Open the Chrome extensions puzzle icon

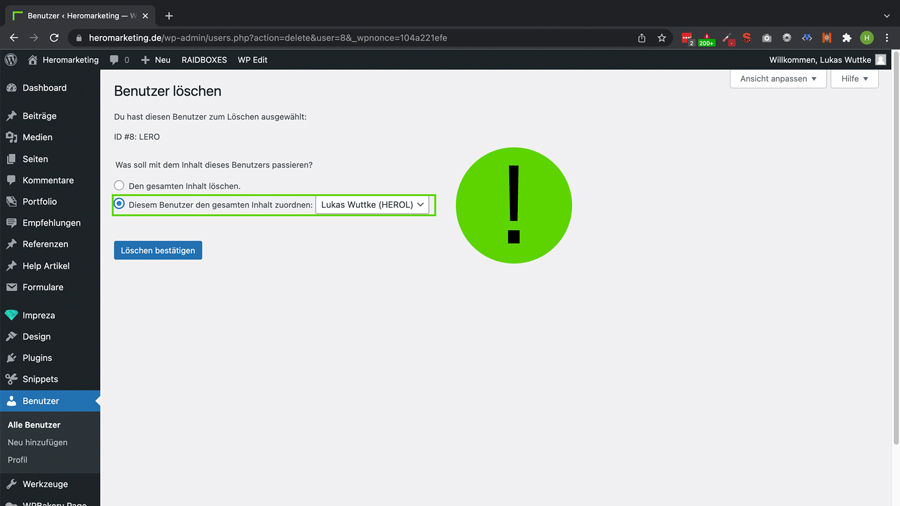[x=847, y=38]
